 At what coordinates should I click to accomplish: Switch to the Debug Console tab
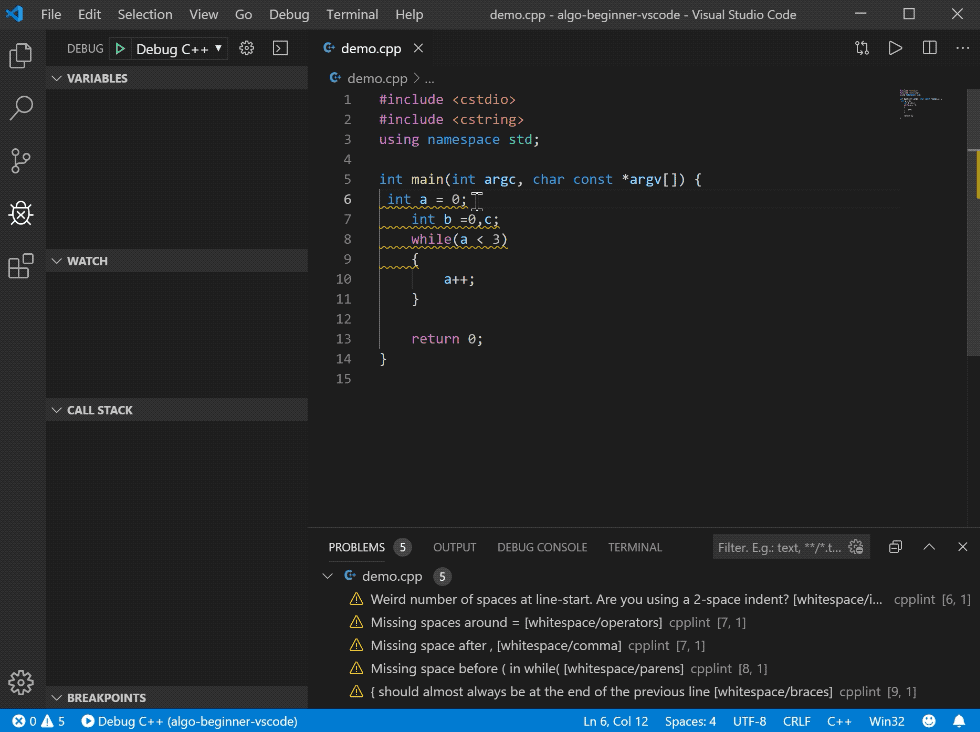coord(542,547)
